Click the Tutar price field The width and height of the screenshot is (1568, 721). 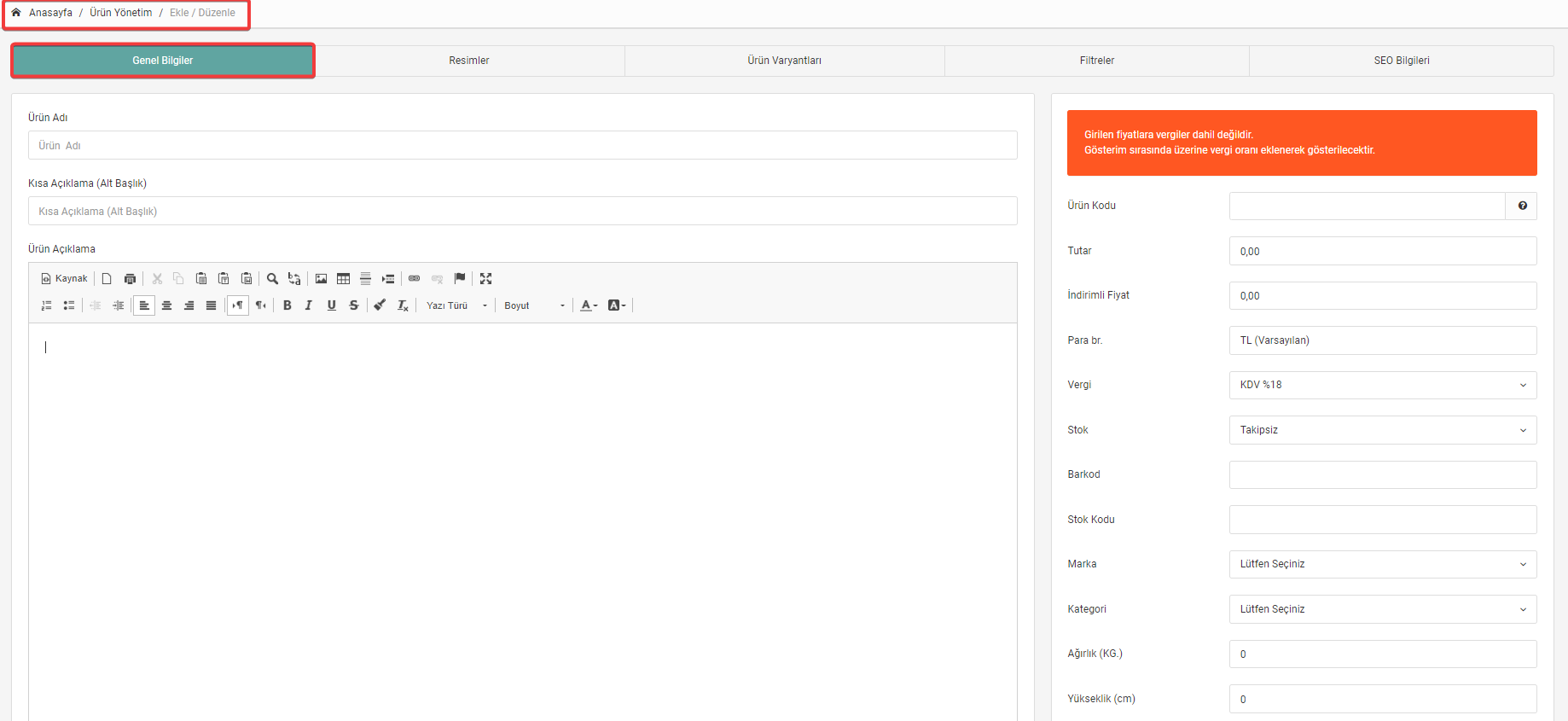coord(1383,251)
